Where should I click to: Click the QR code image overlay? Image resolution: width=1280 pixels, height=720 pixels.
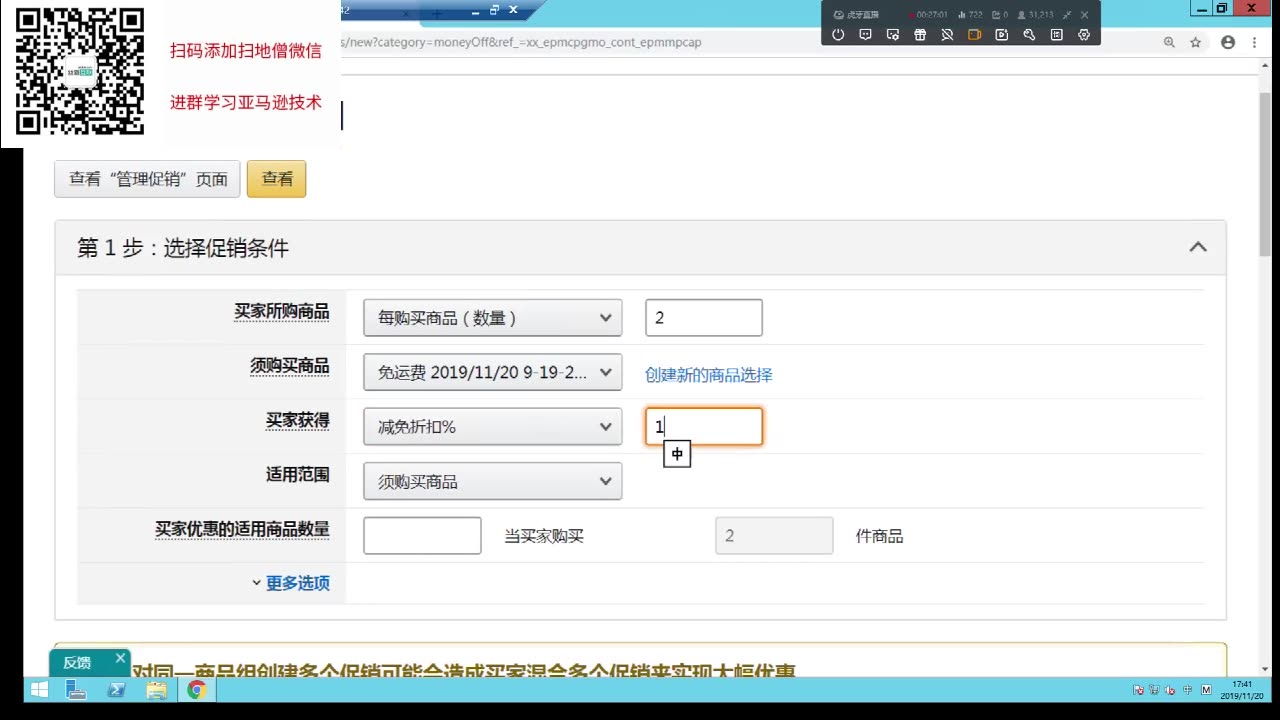coord(81,71)
